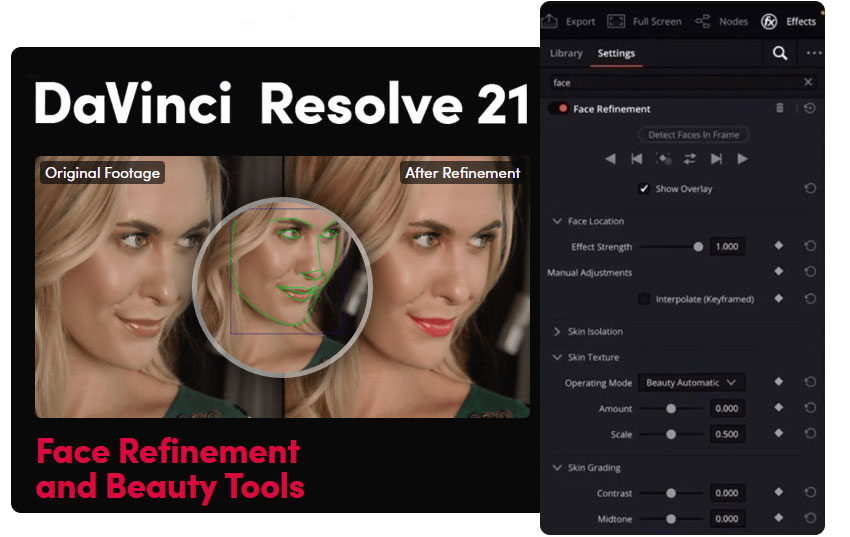Open Full Screen view
This screenshot has height=537, width=850.
[645, 22]
